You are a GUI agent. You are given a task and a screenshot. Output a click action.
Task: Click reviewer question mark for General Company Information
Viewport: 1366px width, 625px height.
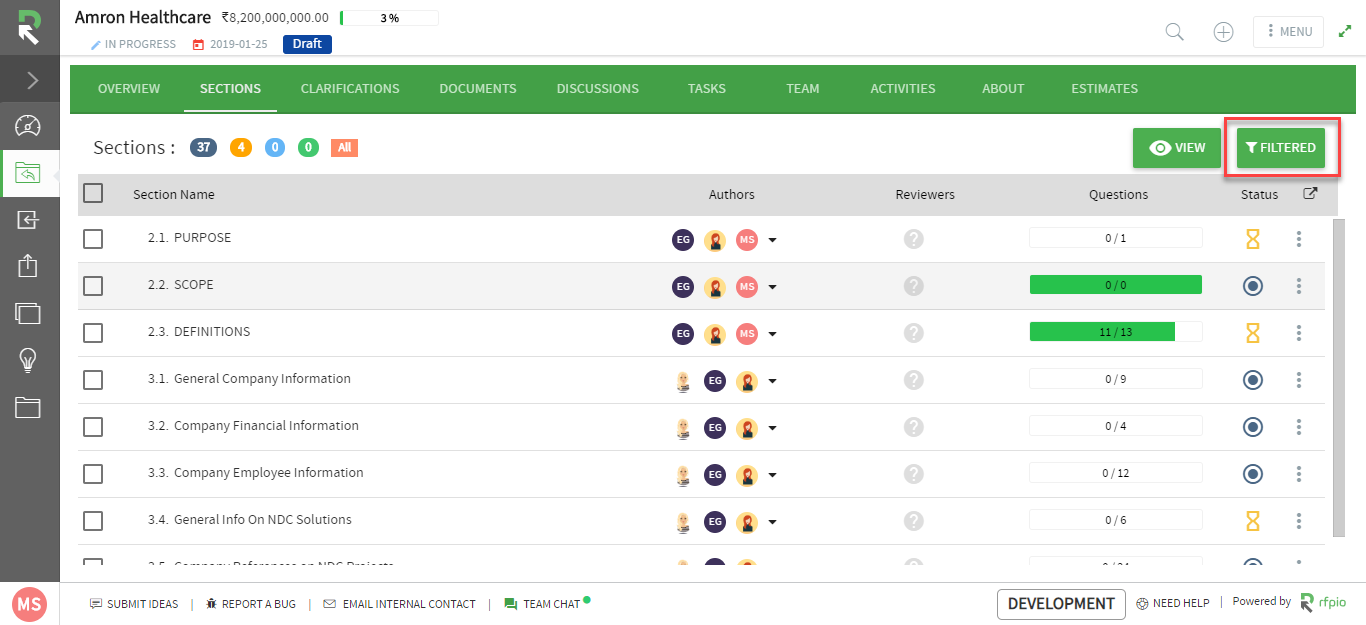pos(913,380)
